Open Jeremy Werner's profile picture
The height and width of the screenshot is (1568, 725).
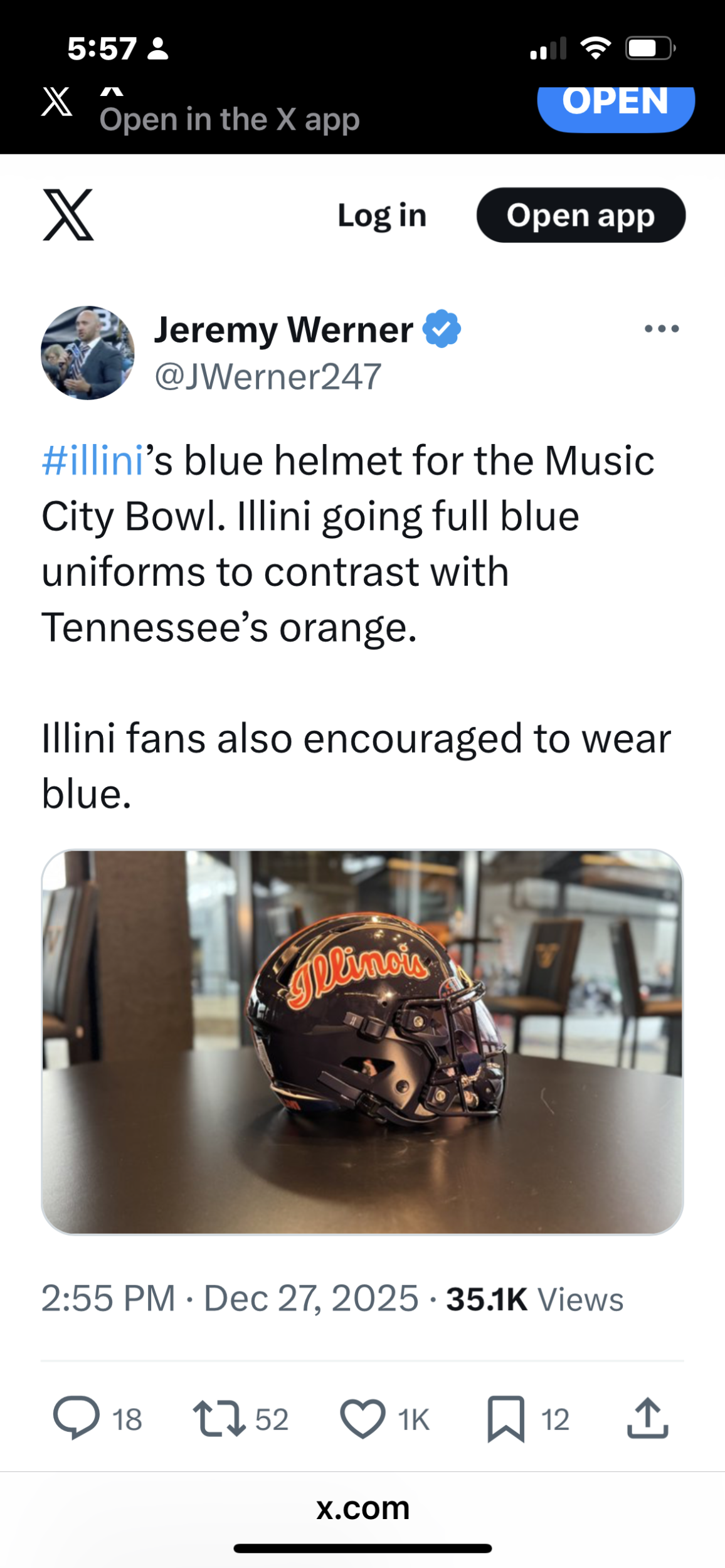tap(88, 352)
